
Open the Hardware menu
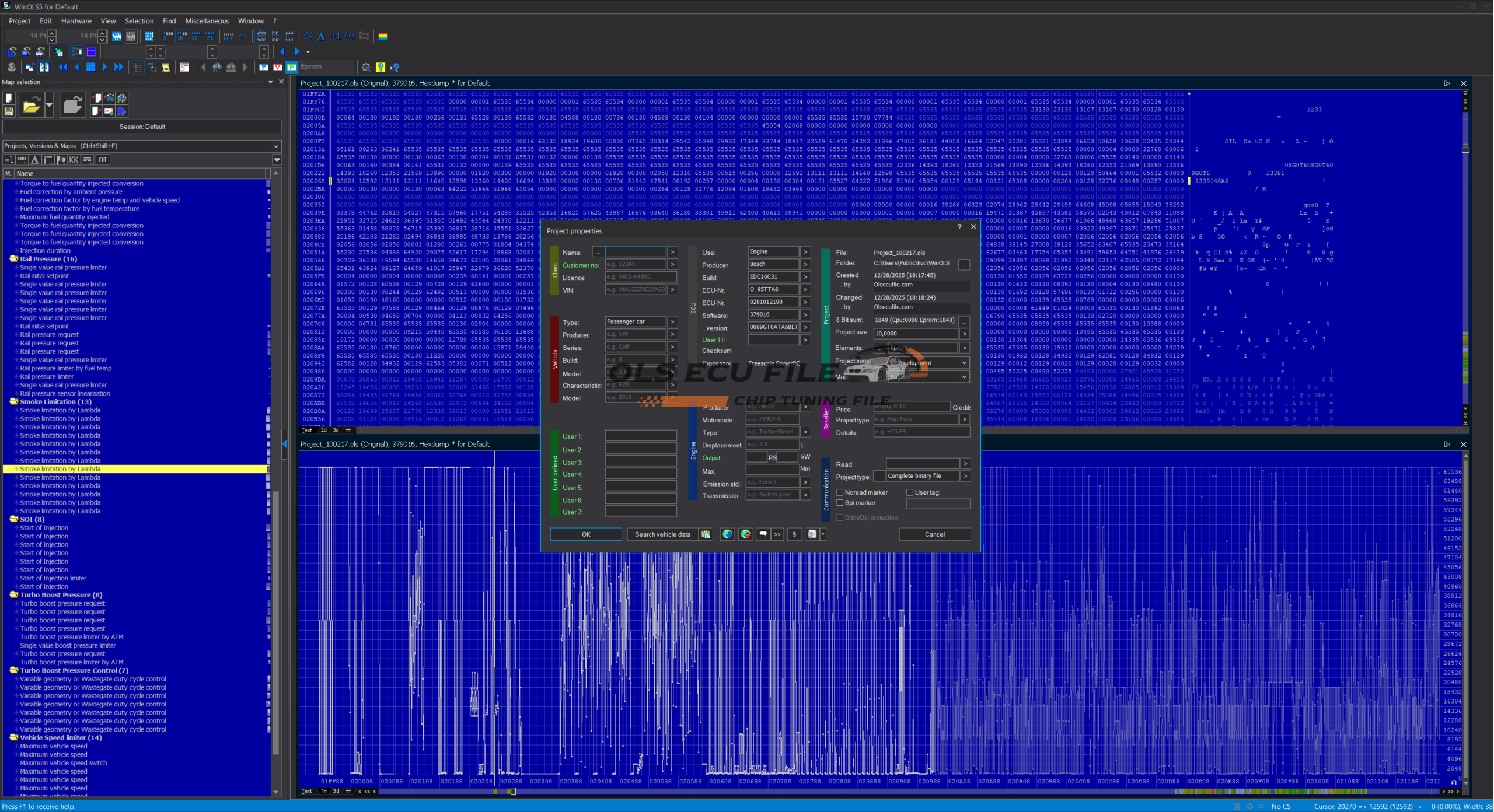click(x=76, y=21)
